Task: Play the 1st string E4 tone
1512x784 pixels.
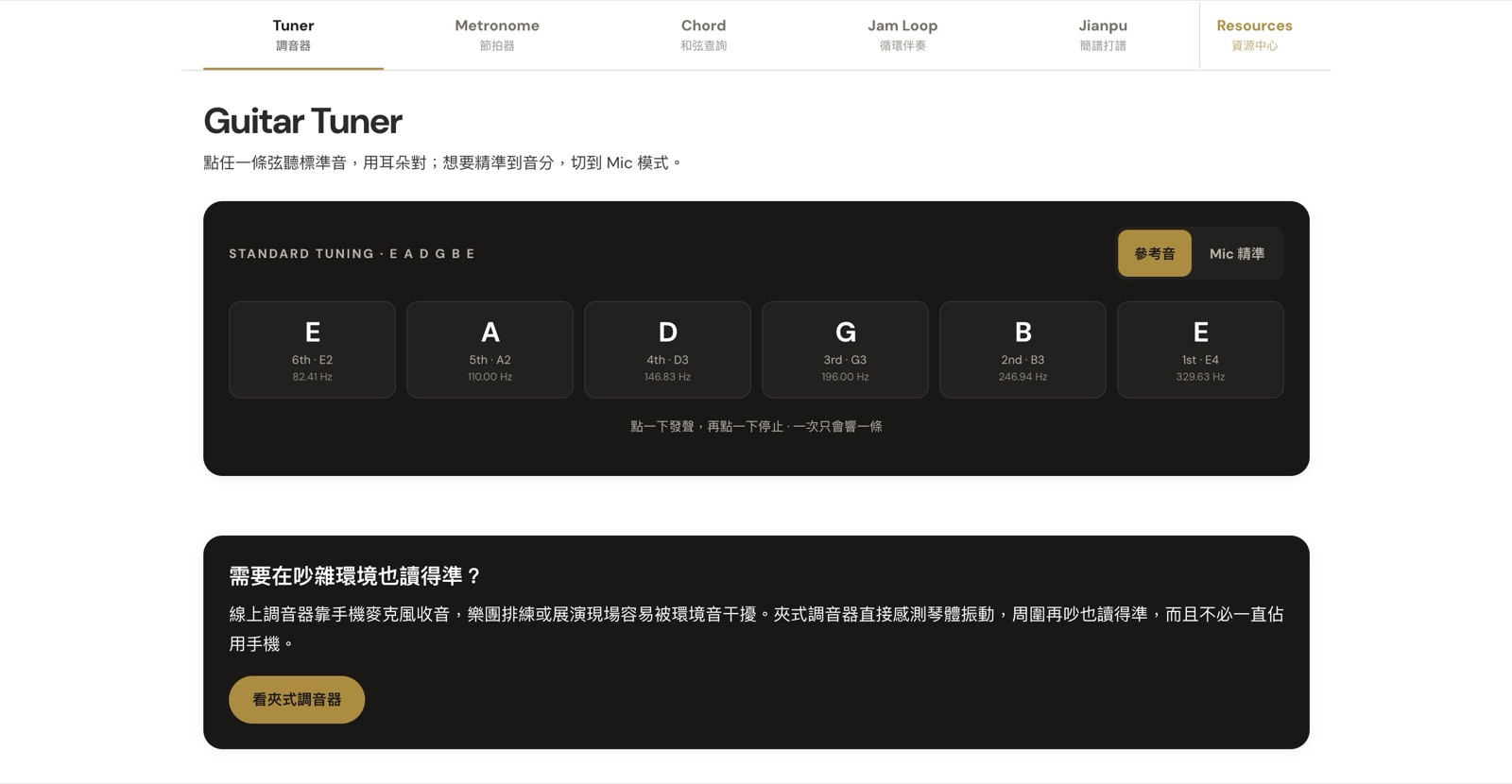Action: [1200, 349]
